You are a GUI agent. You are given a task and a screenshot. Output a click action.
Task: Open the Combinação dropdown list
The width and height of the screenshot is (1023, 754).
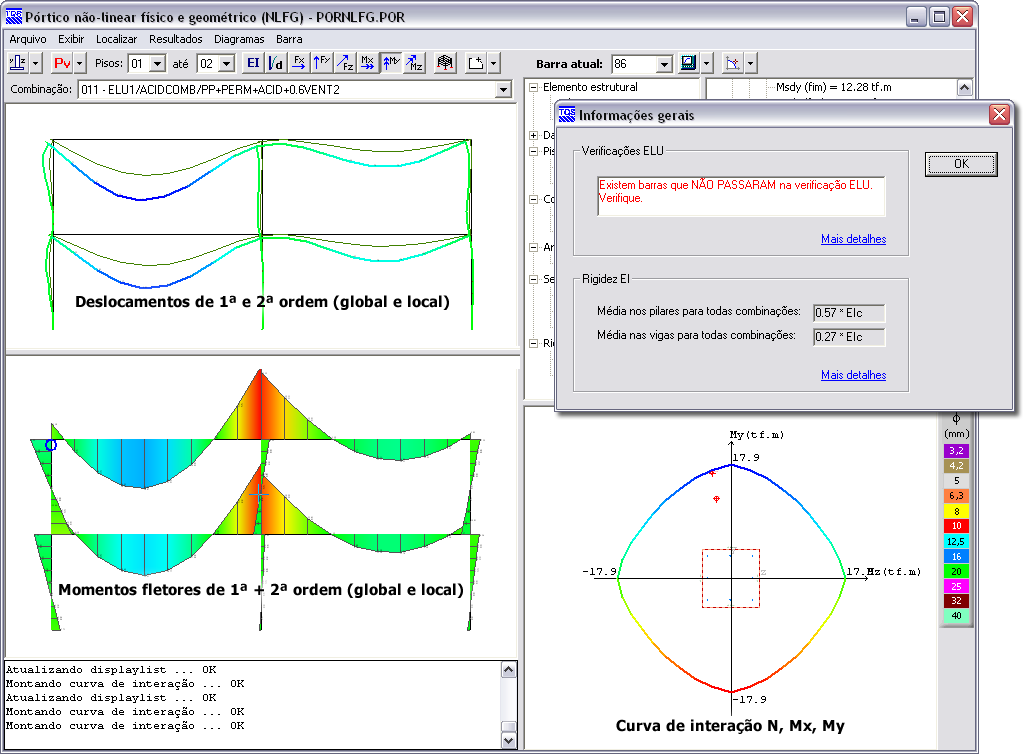coord(503,90)
